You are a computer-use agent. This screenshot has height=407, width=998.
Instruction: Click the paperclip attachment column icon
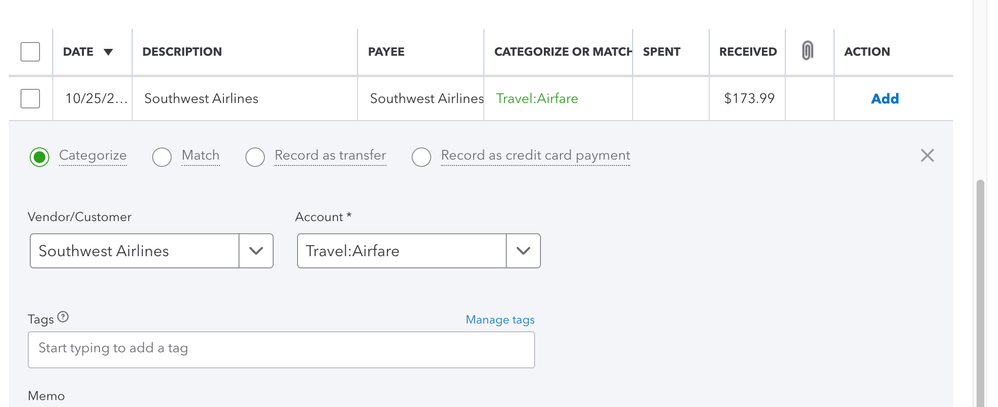(807, 51)
